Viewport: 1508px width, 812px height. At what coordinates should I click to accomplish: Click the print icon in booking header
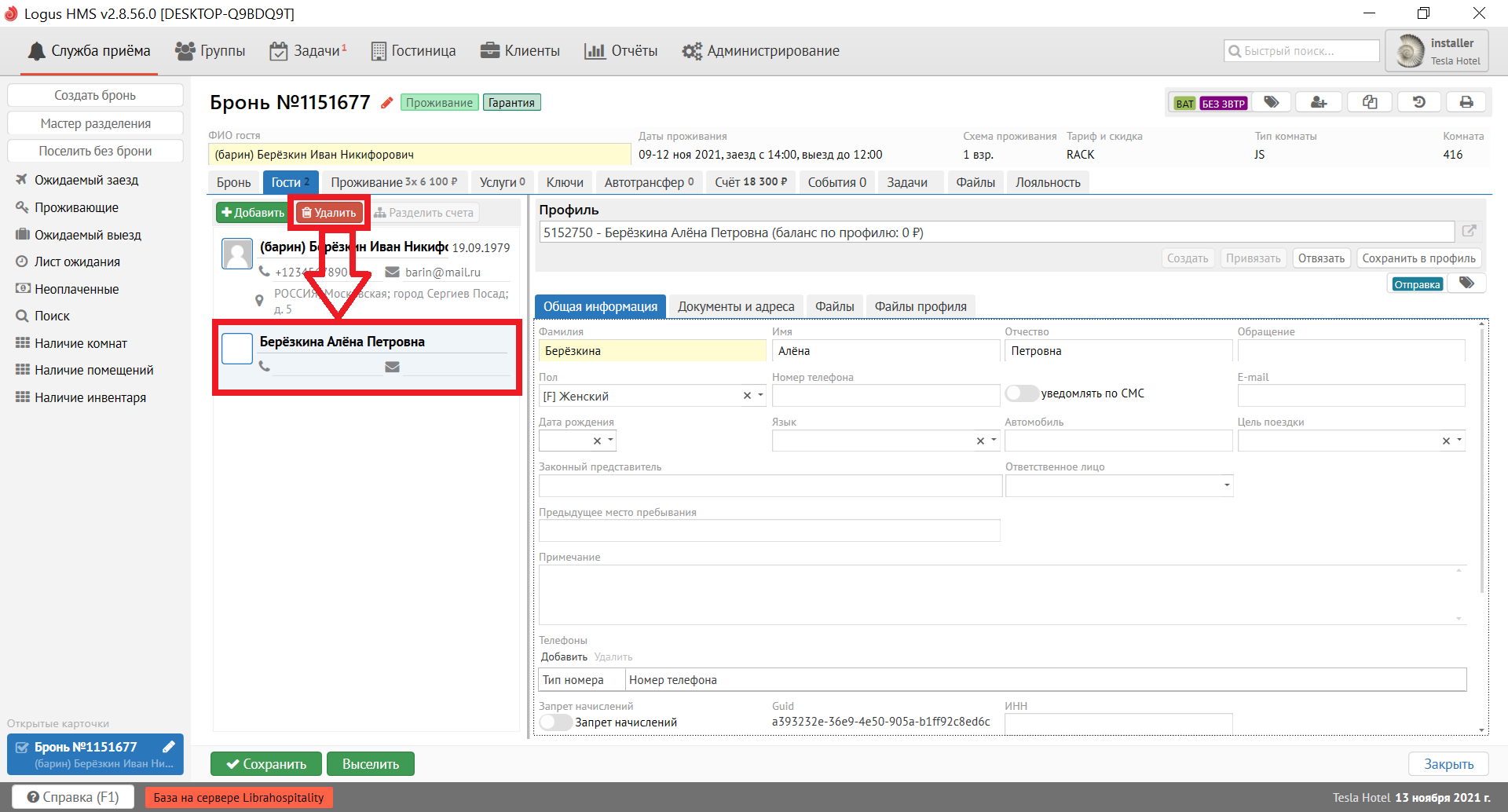[x=1466, y=103]
